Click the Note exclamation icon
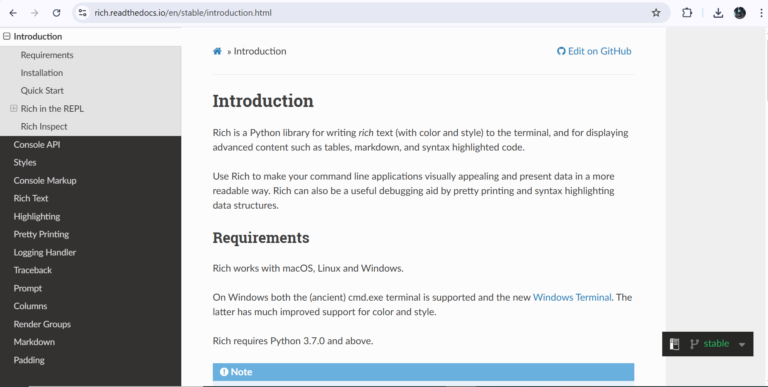 coord(224,372)
